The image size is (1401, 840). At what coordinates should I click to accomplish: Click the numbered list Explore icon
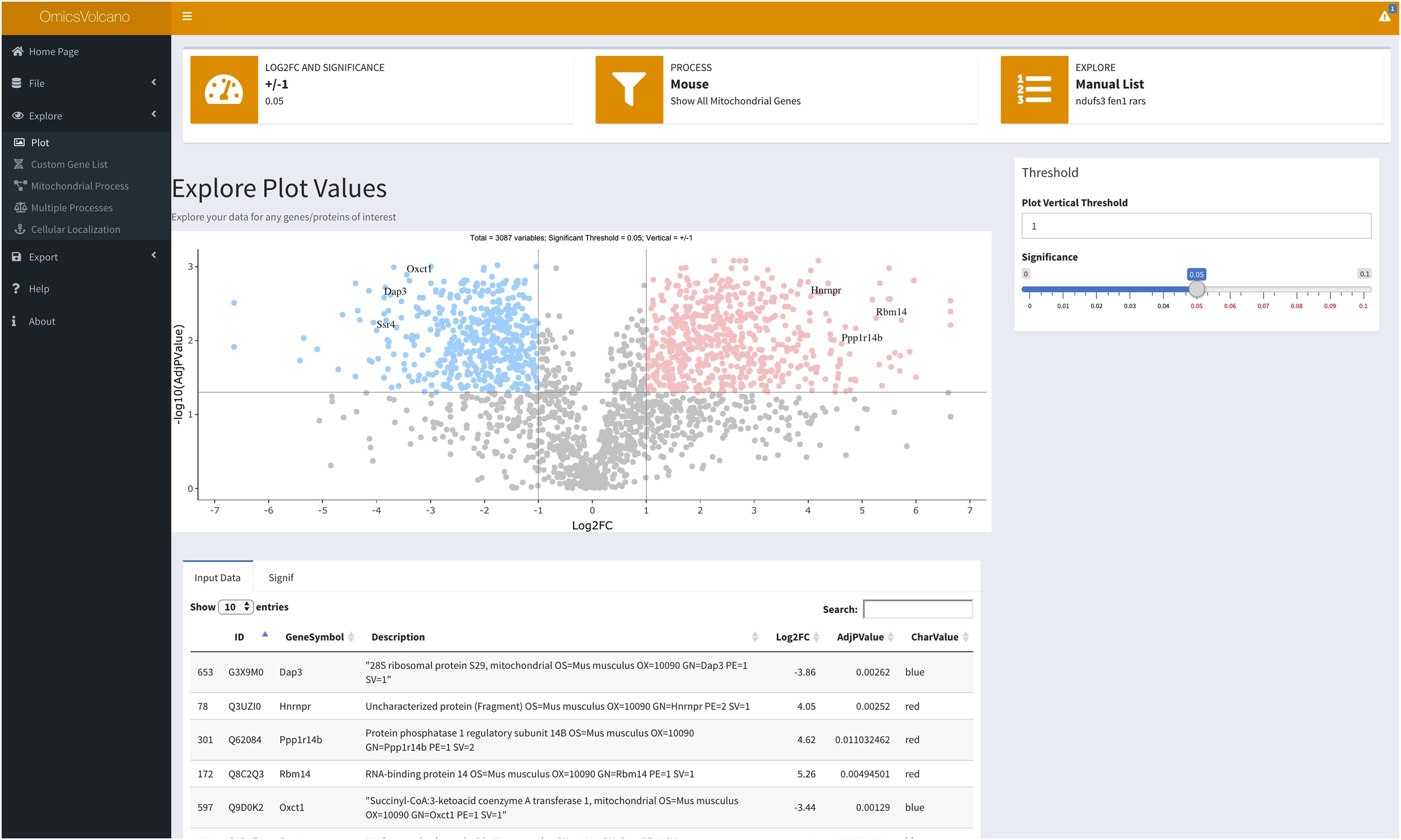[x=1034, y=89]
